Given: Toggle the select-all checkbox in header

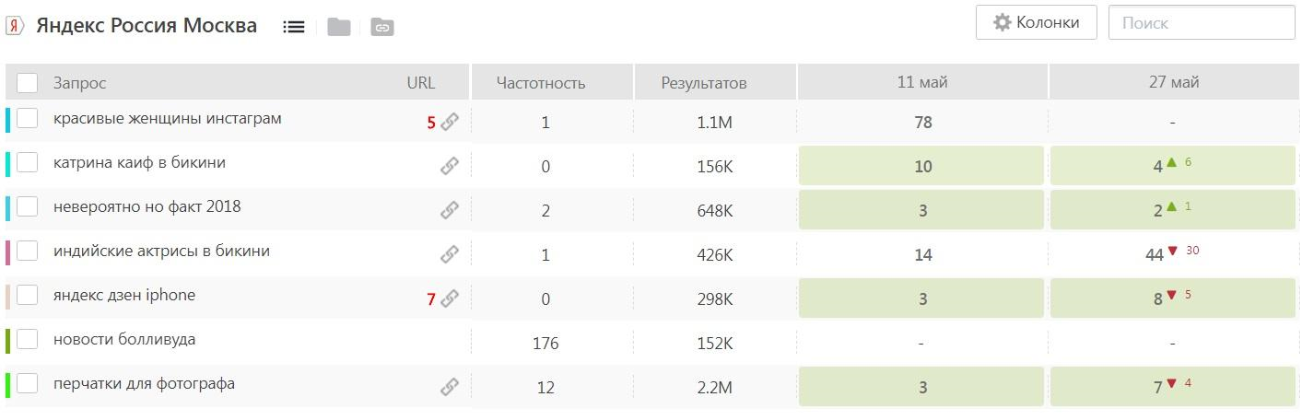Looking at the screenshot, I should (x=28, y=83).
